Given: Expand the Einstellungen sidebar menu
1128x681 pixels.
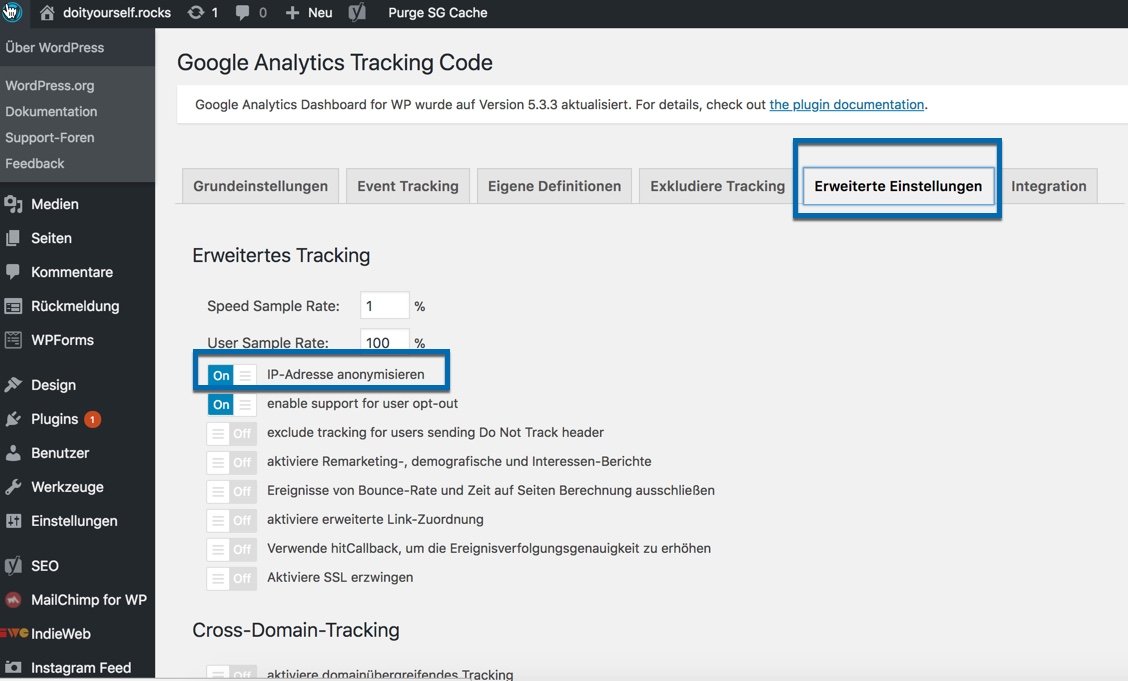Looking at the screenshot, I should tap(73, 521).
